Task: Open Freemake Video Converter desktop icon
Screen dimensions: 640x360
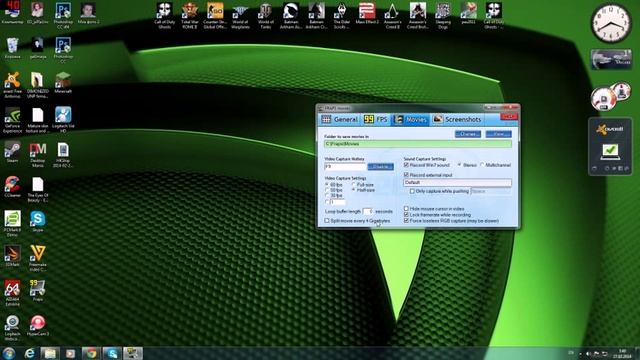Action: point(38,259)
